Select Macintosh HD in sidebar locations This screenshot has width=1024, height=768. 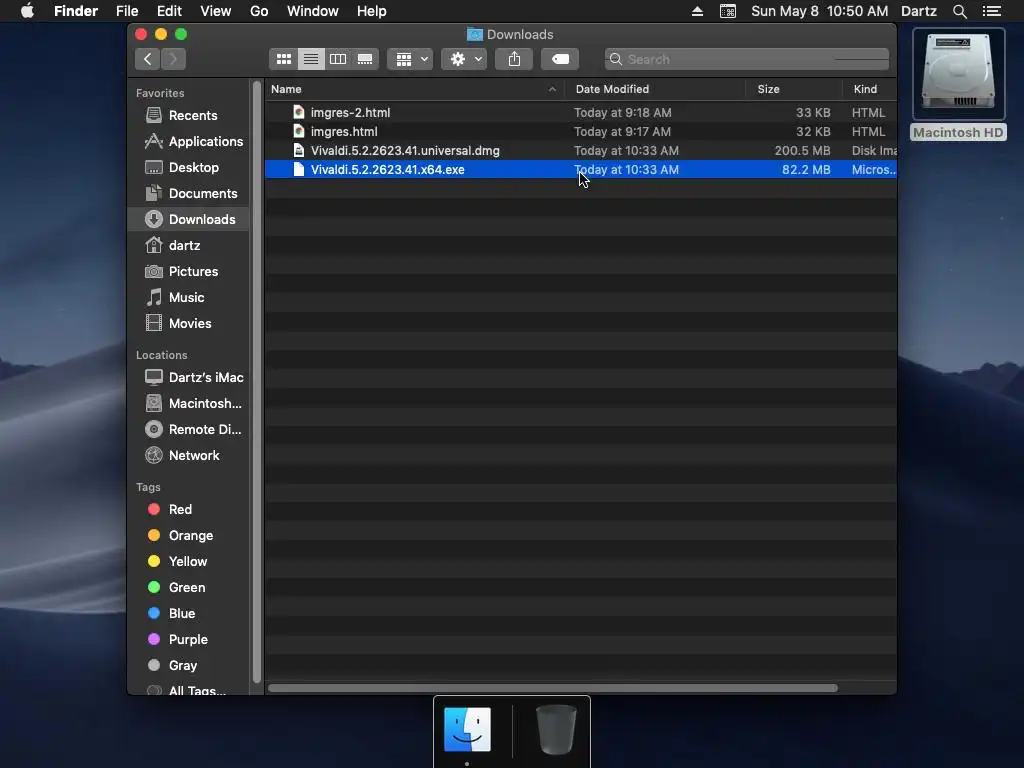[189, 404]
